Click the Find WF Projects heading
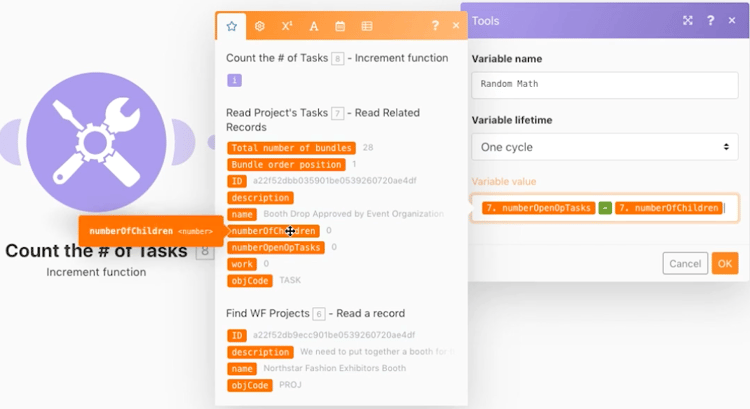Screen dimensions: 750x409 (315, 314)
